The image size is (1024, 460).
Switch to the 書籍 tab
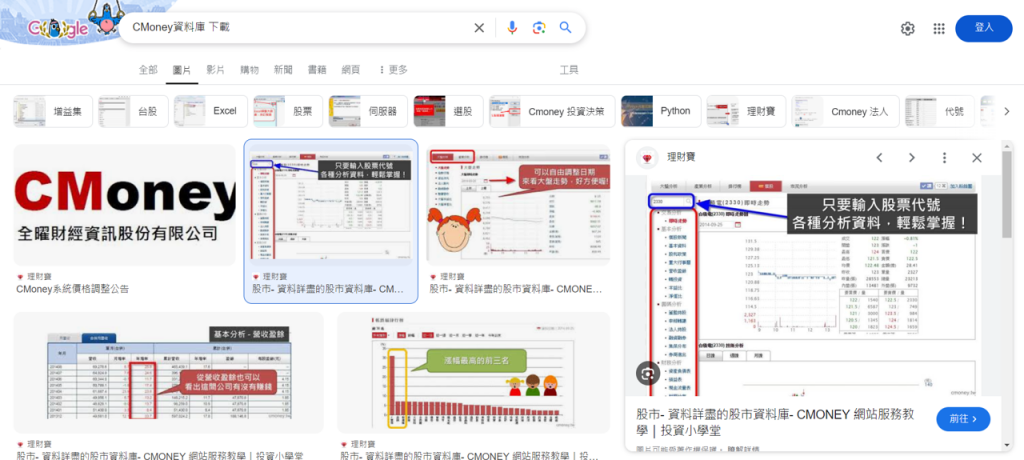pyautogui.click(x=317, y=70)
